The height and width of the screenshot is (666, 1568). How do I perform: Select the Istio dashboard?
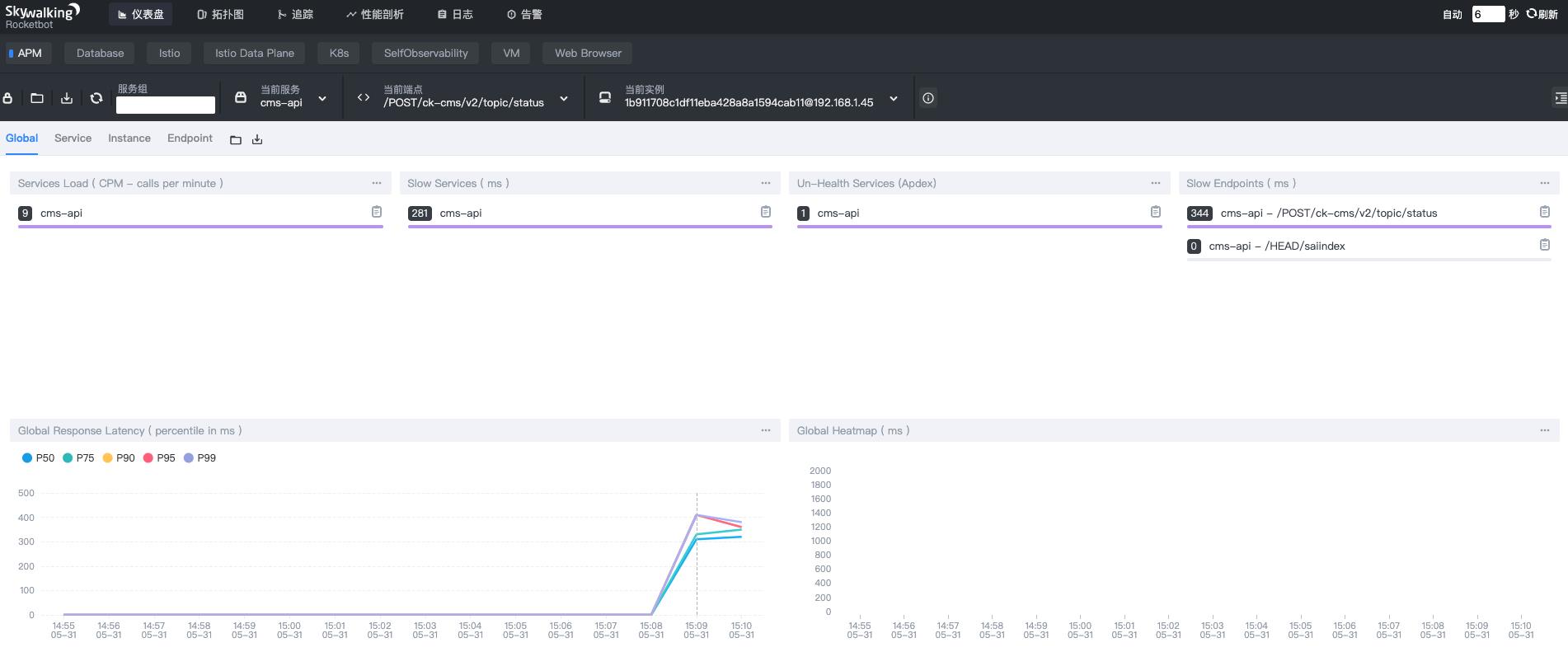(x=169, y=53)
